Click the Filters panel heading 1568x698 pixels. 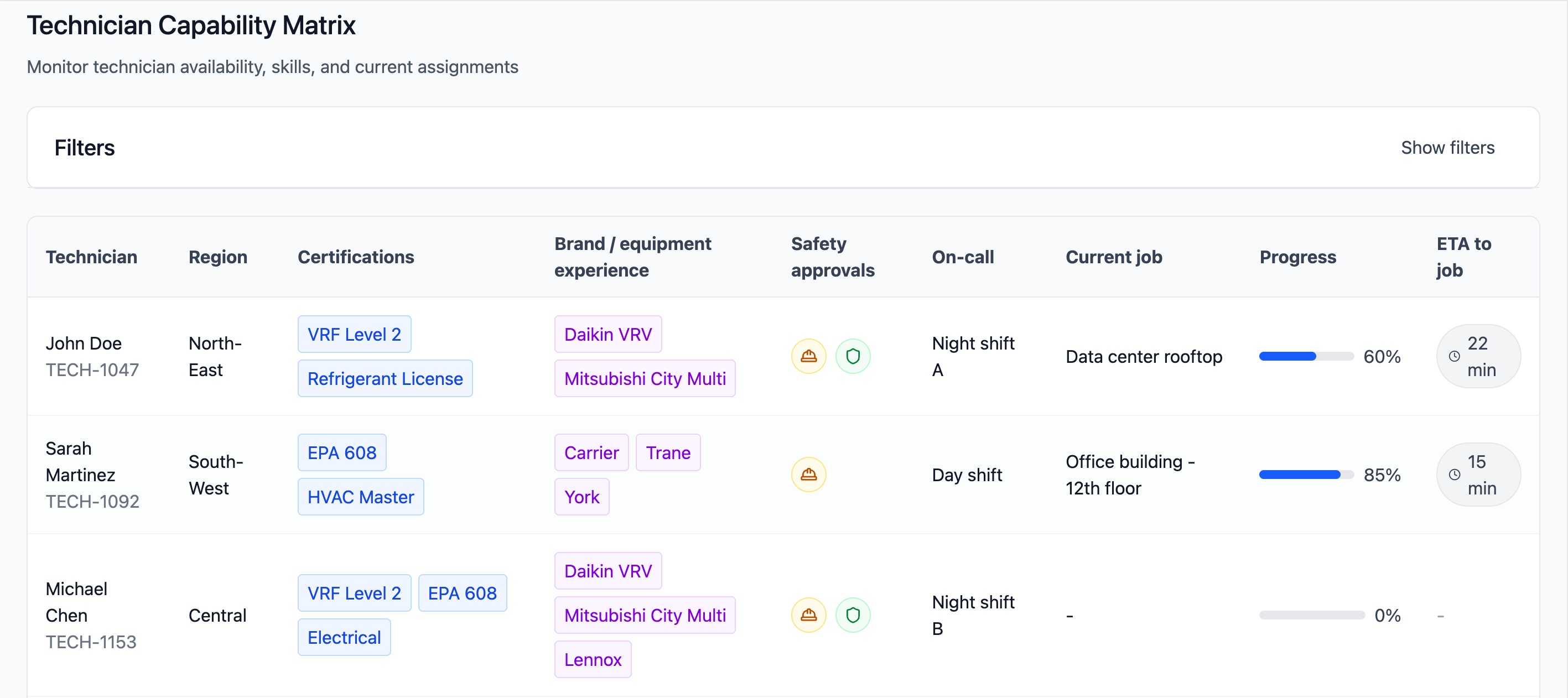click(x=85, y=148)
